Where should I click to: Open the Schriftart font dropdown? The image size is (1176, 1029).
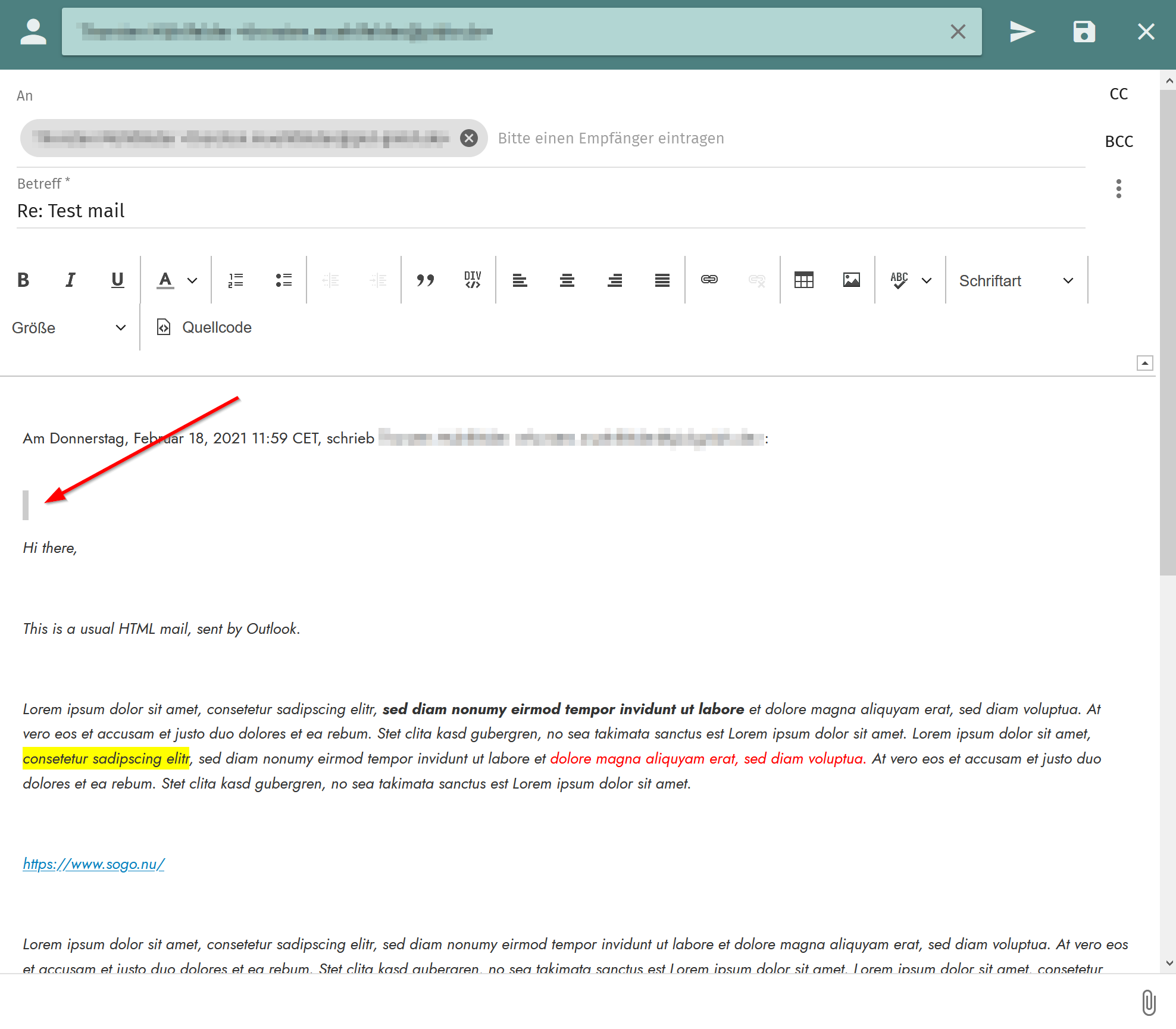pyautogui.click(x=1016, y=280)
